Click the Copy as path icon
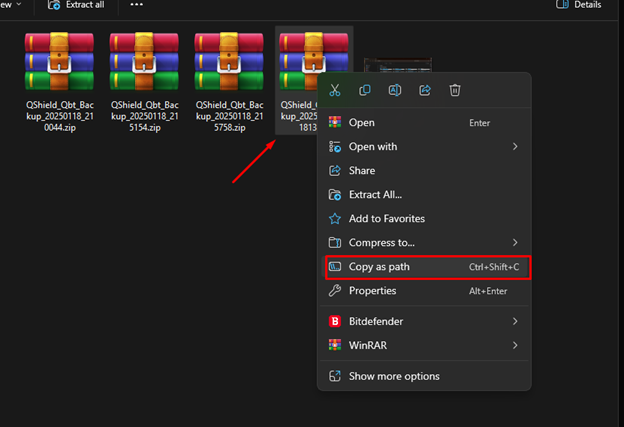The width and height of the screenshot is (624, 427). [335, 267]
